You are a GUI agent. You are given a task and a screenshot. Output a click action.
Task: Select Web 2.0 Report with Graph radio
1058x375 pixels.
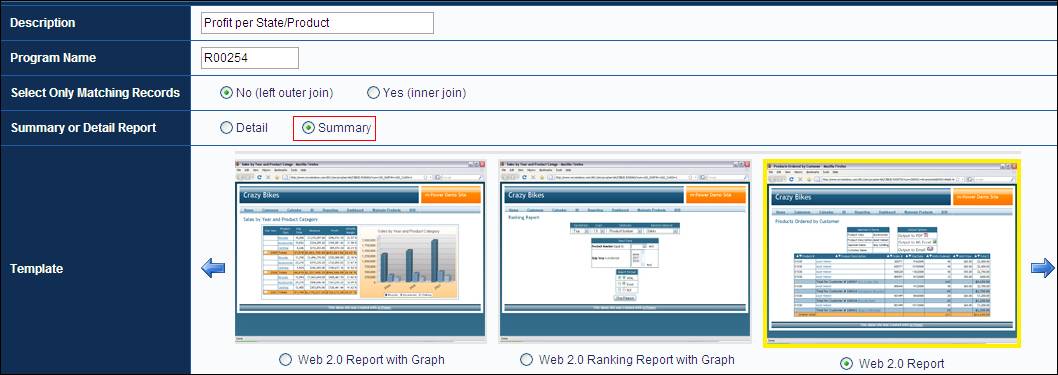coord(285,359)
